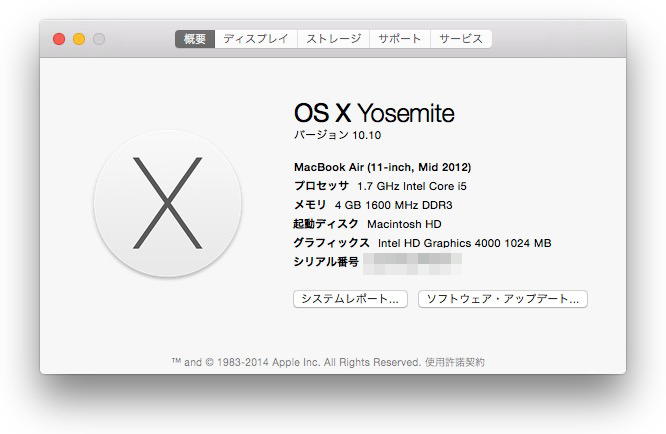Show the サービス tab
The width and height of the screenshot is (666, 434).
[x=460, y=39]
